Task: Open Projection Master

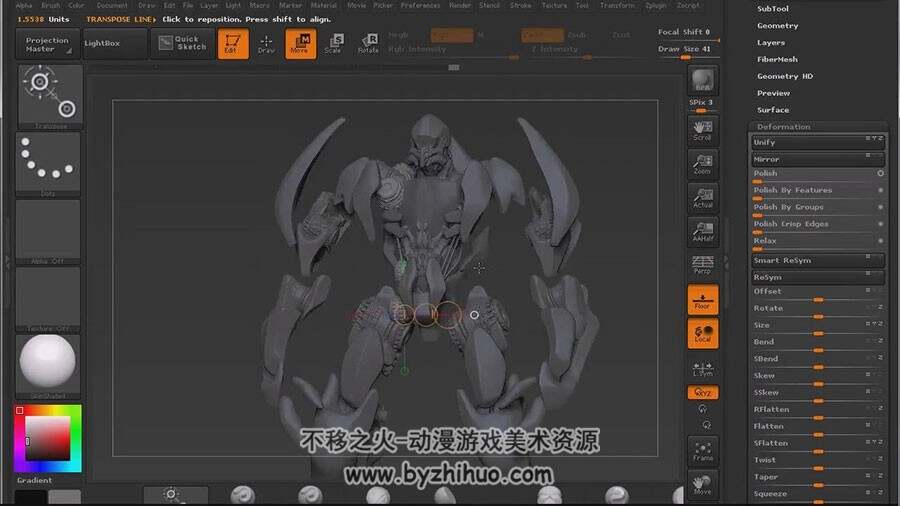Action: click(46, 44)
